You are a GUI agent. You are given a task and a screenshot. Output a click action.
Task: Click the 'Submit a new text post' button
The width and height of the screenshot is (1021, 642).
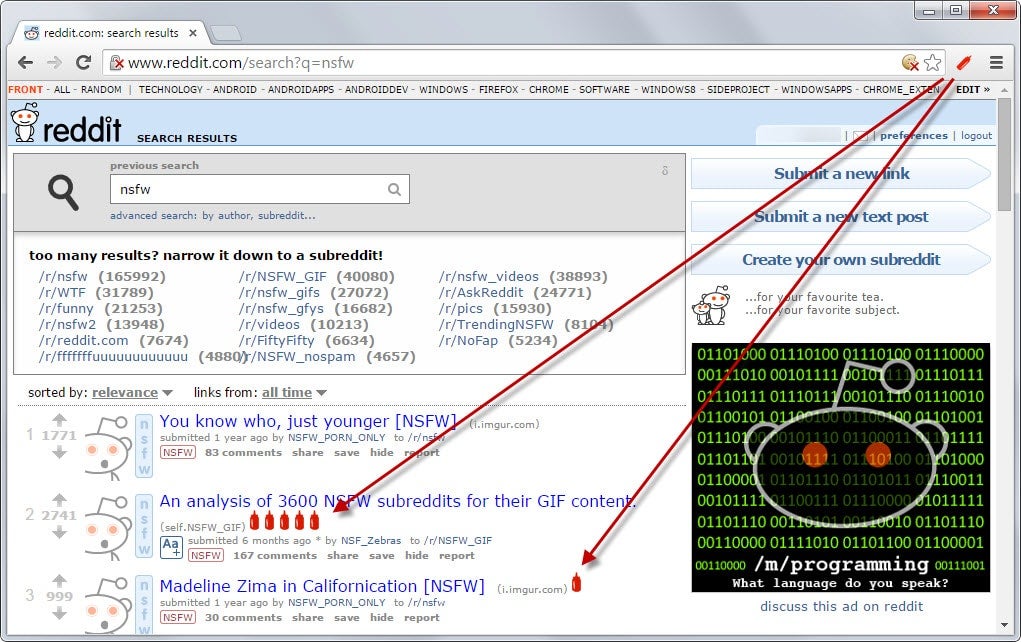(841, 217)
